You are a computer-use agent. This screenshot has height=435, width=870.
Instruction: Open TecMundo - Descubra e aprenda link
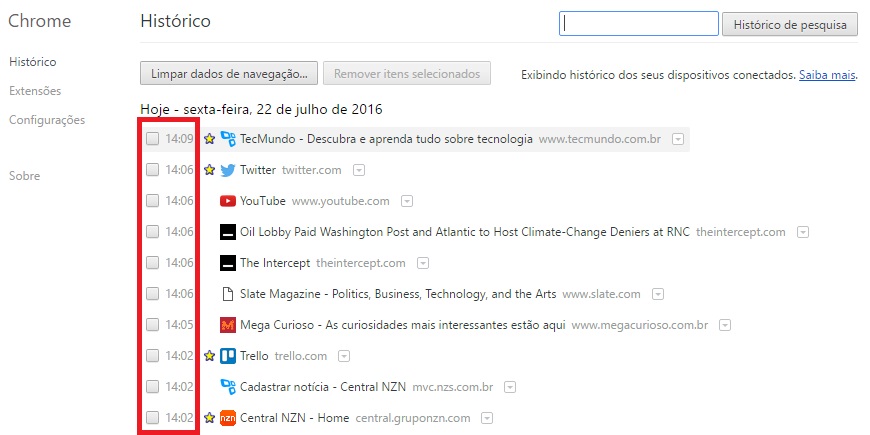[x=386, y=139]
